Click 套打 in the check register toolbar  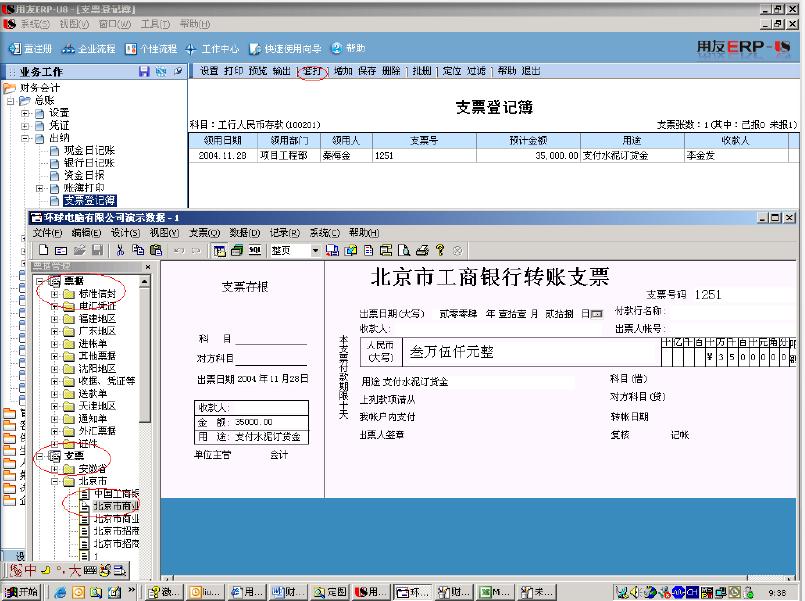tap(312, 71)
